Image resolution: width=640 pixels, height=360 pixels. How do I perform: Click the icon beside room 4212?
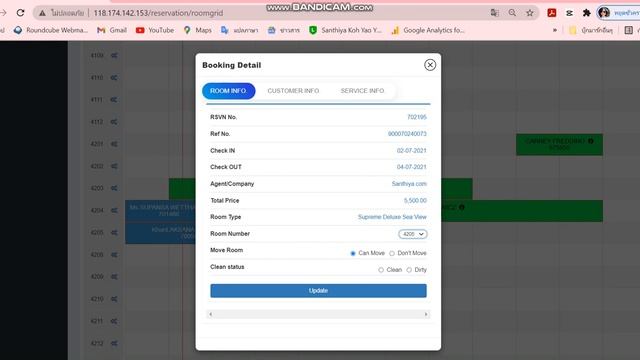114,343
